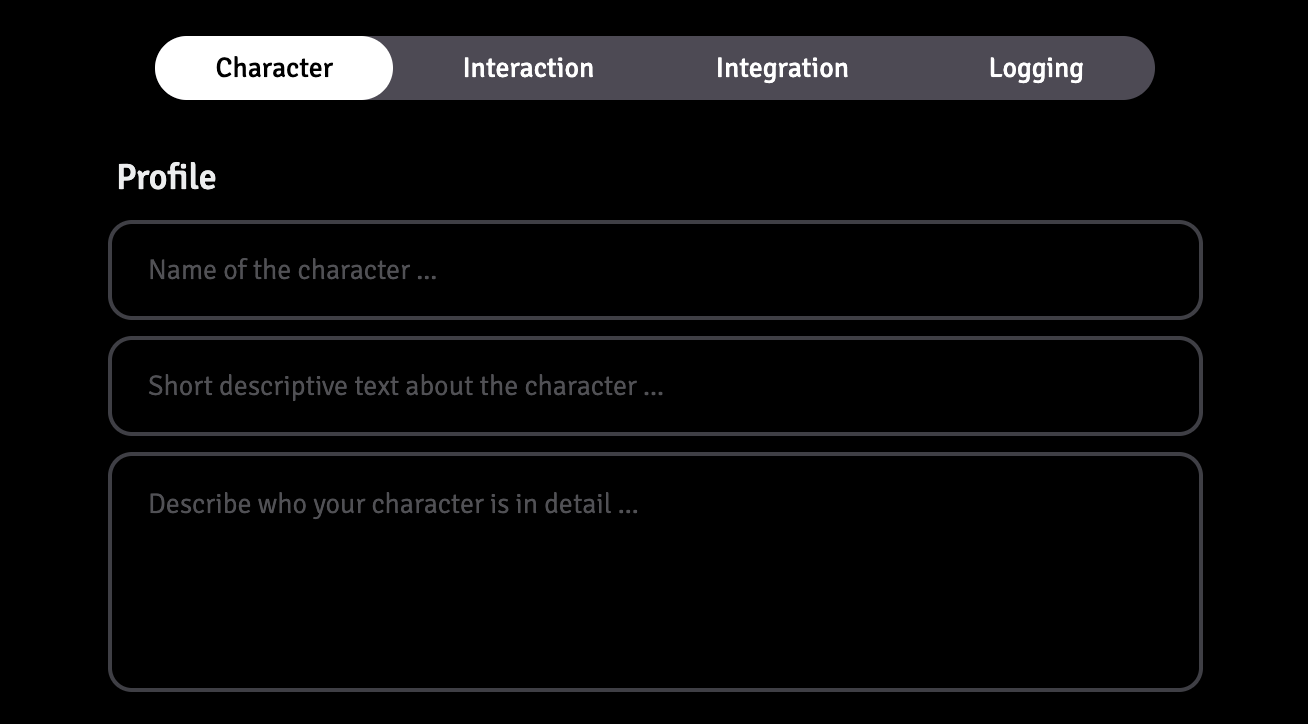1308x724 pixels.
Task: Activate the field labeled Name of the character
Action: tap(655, 270)
